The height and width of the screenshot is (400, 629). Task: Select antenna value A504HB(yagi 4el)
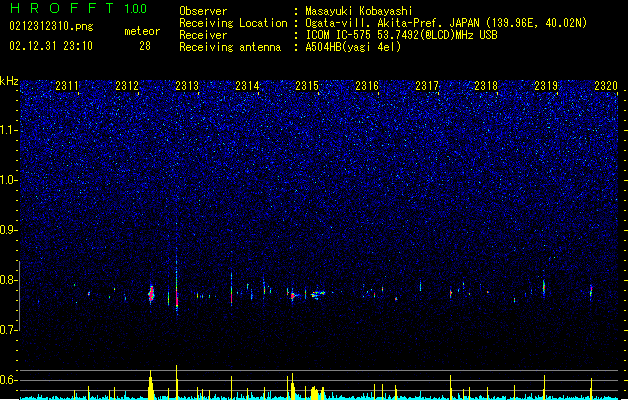[x=353, y=47]
